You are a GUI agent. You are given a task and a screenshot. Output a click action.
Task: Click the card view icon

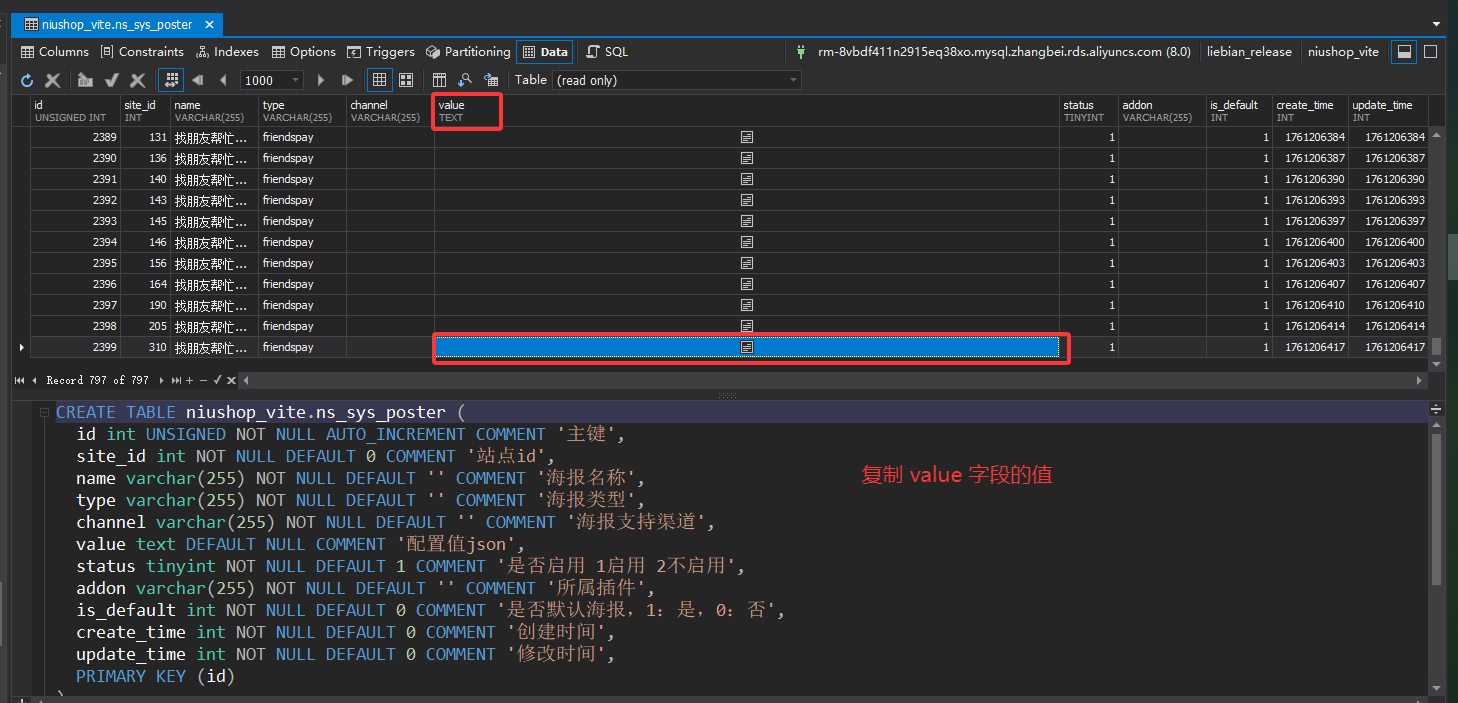coord(406,80)
